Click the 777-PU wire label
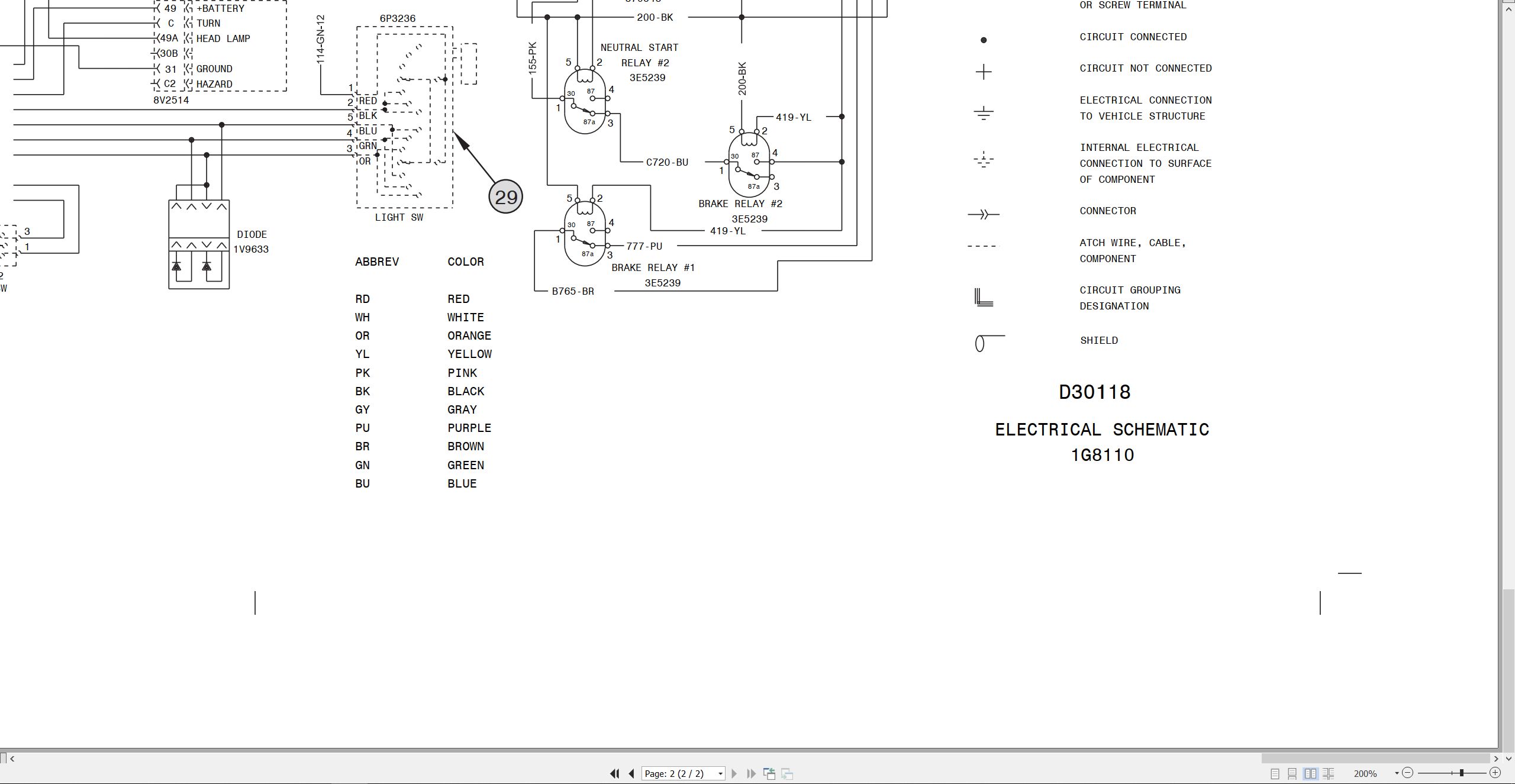Image resolution: width=1515 pixels, height=784 pixels. pyautogui.click(x=644, y=246)
